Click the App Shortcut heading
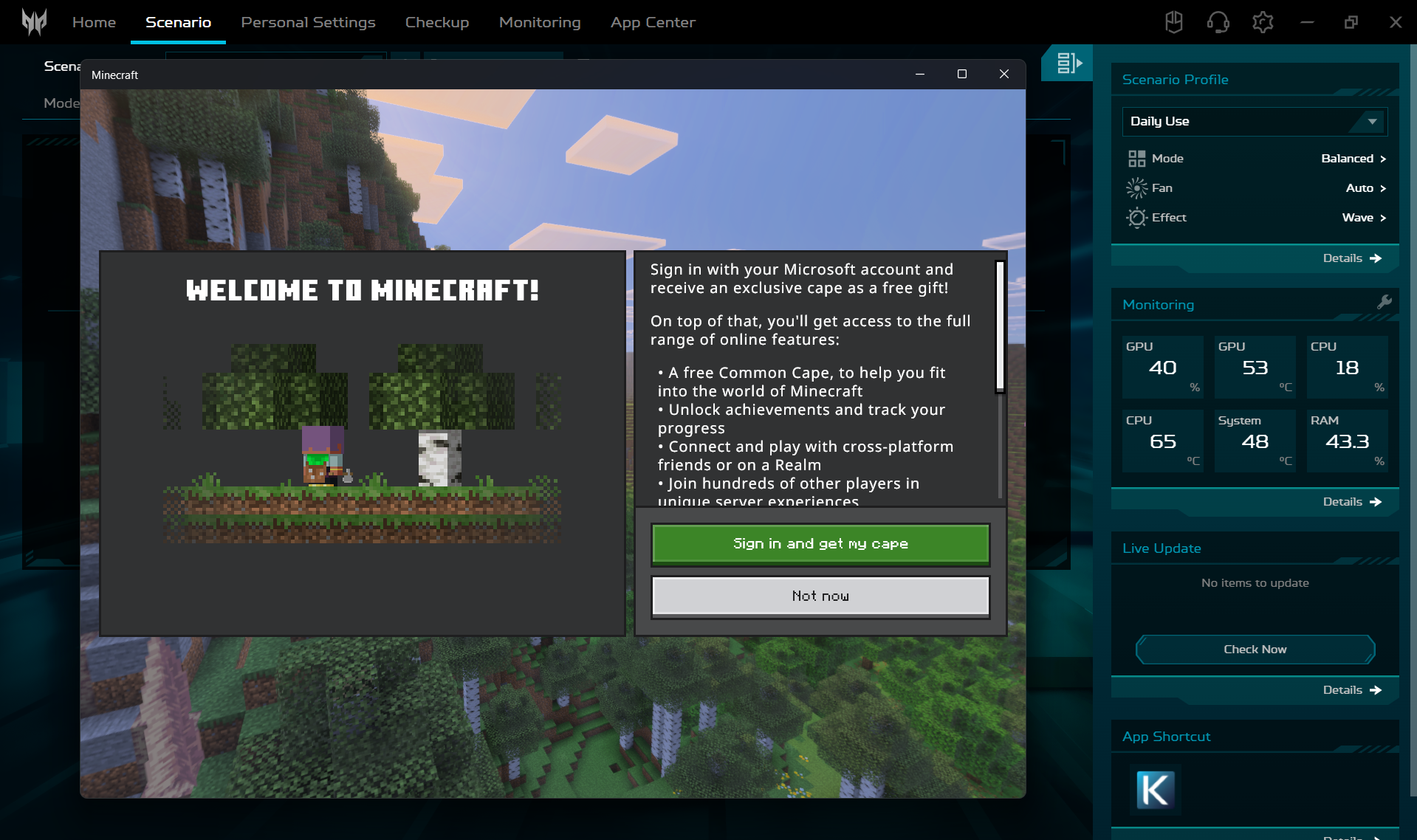Image resolution: width=1417 pixels, height=840 pixels. pos(1166,737)
